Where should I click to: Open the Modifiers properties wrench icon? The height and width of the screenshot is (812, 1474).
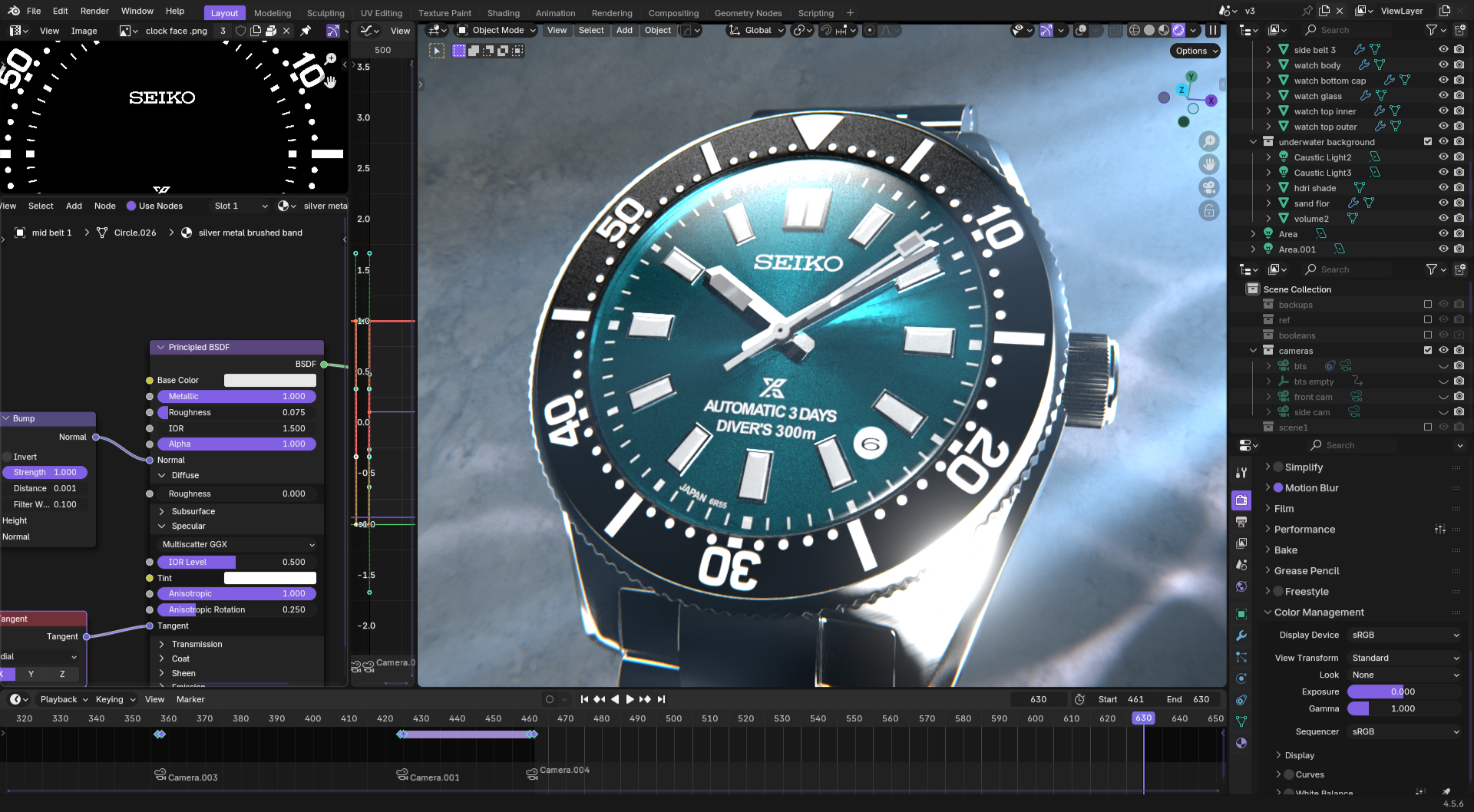1241,635
